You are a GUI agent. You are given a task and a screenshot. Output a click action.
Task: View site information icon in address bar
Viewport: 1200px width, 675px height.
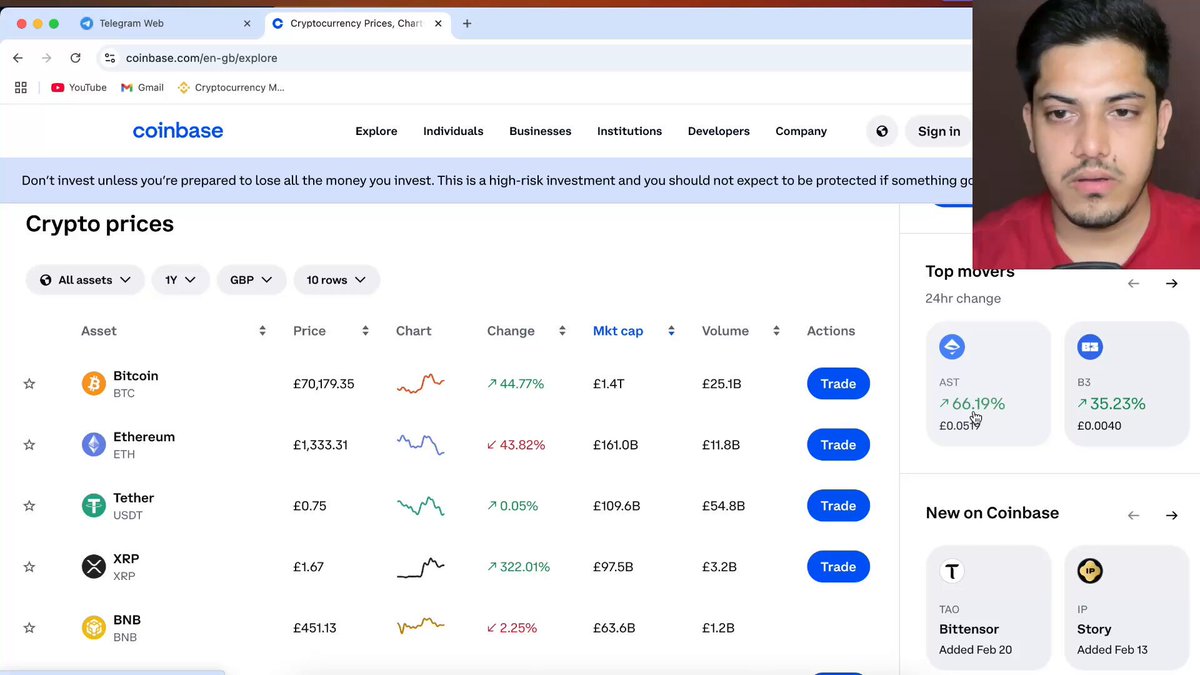point(110,58)
